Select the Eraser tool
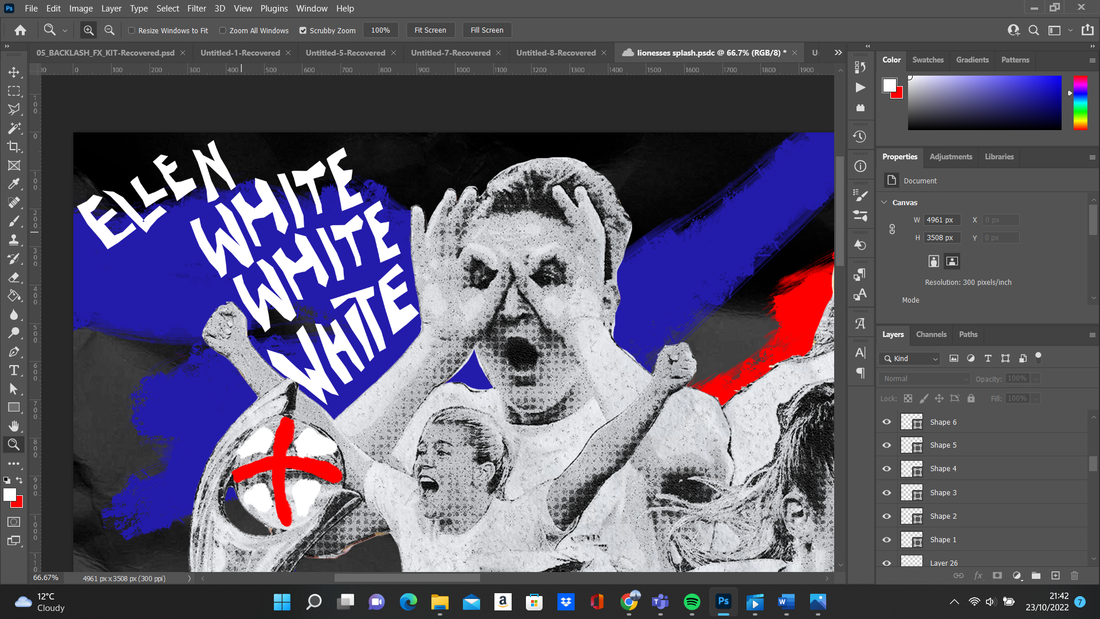Screen dimensions: 1100x619 point(14,277)
